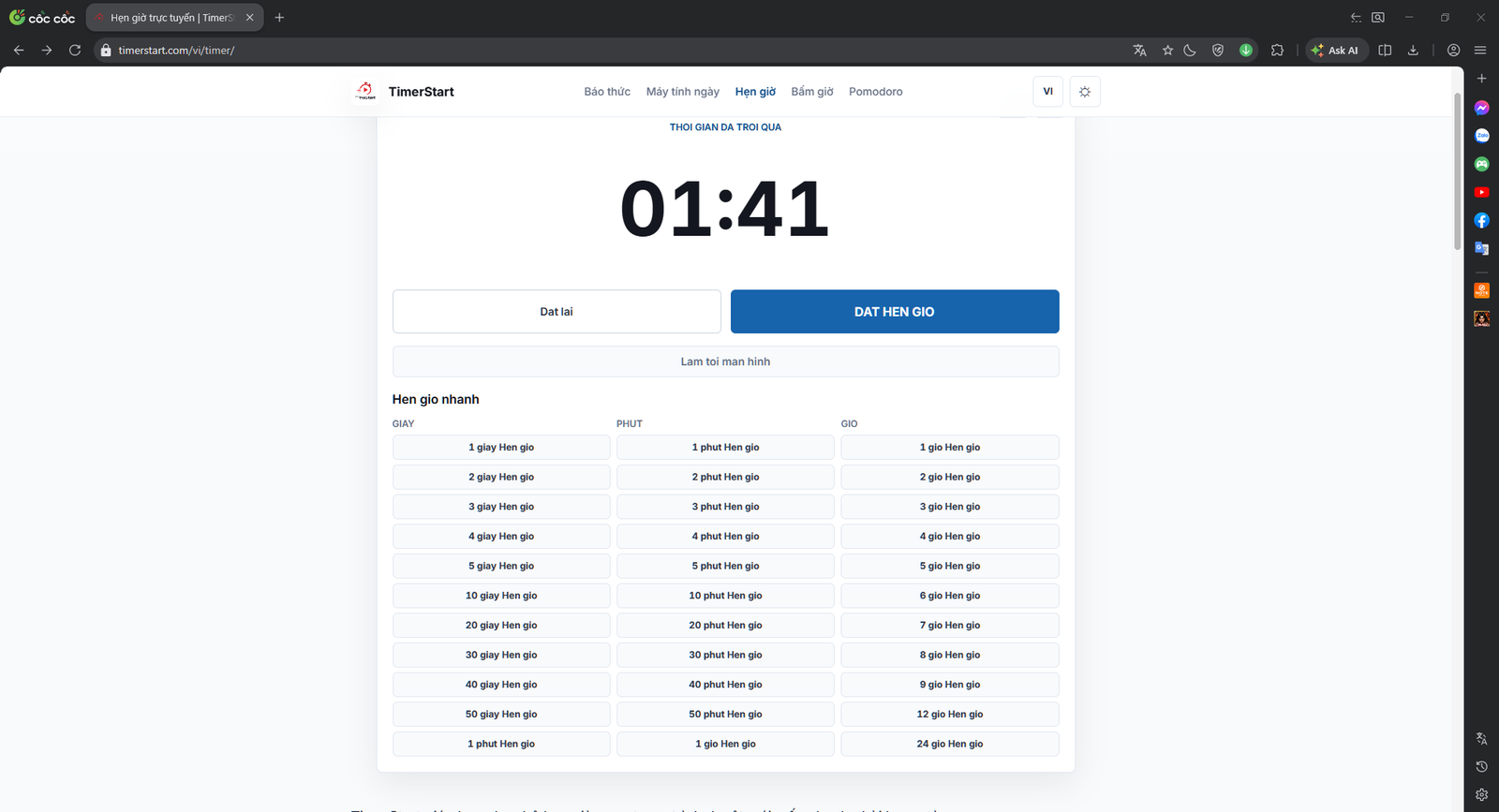Screen dimensions: 1499x812
Task: Open the ad-block shield icon
Action: [1218, 51]
